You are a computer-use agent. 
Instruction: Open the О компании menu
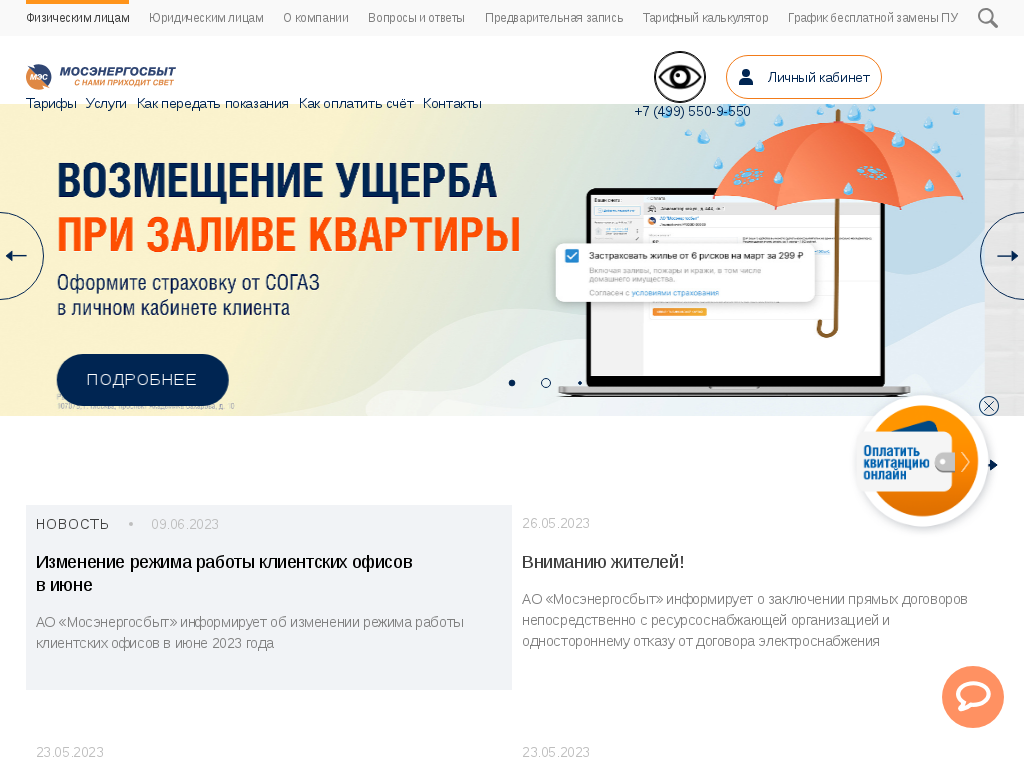316,18
